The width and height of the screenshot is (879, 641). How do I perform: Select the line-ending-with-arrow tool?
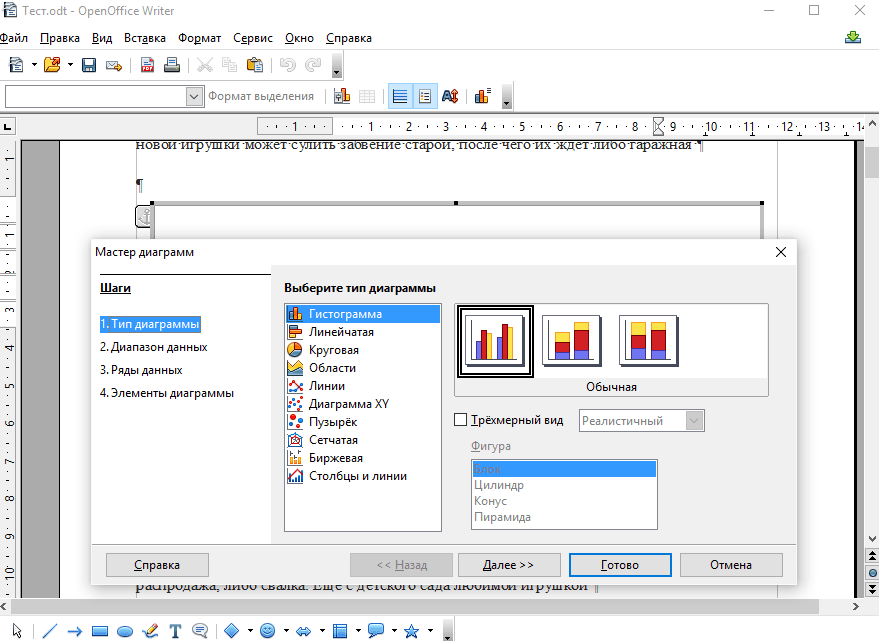(75, 631)
